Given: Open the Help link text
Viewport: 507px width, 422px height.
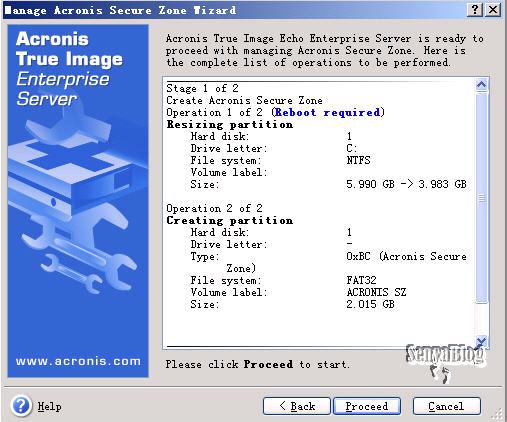Looking at the screenshot, I should 49,407.
